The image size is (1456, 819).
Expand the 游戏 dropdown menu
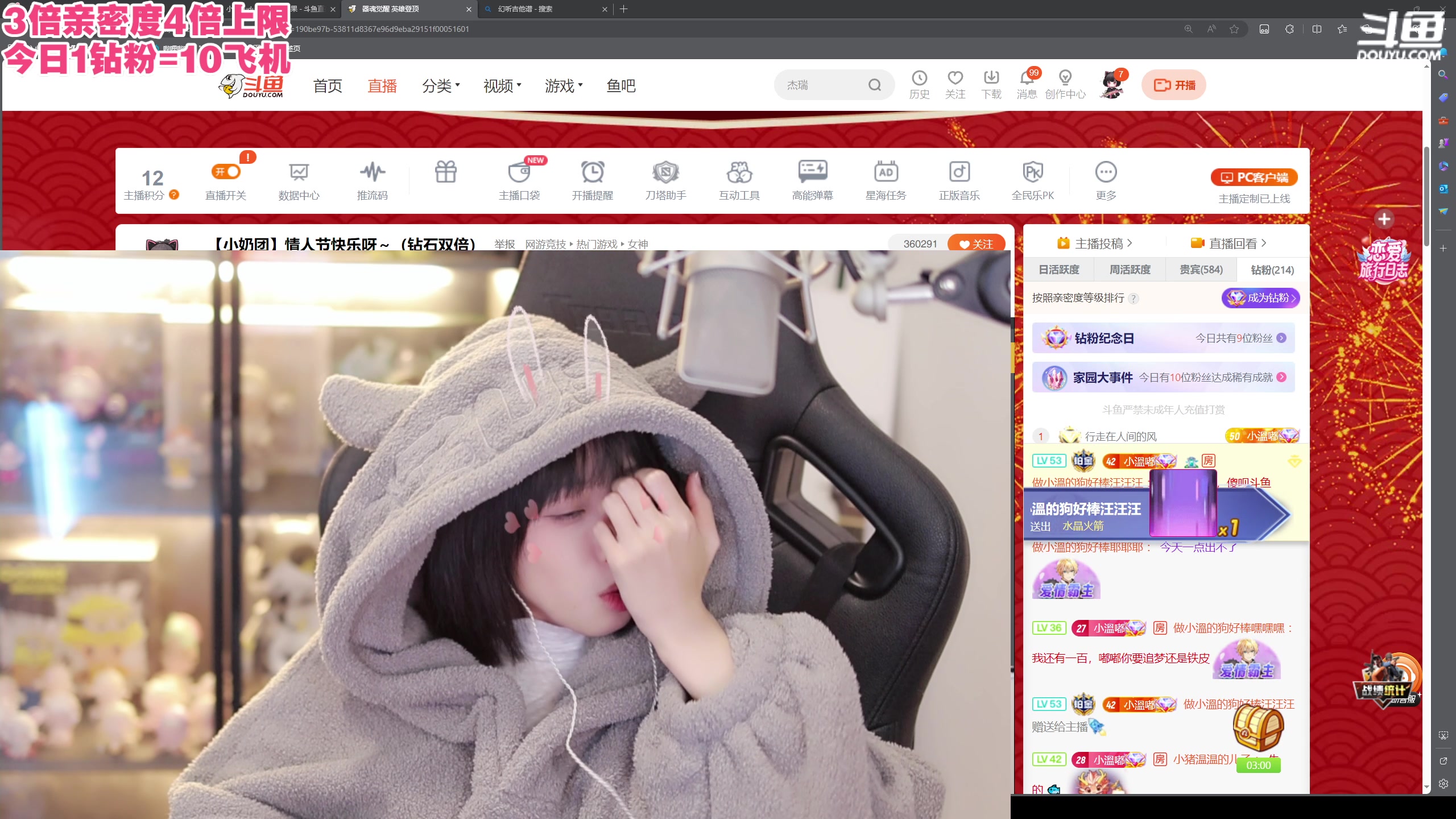pos(564,86)
